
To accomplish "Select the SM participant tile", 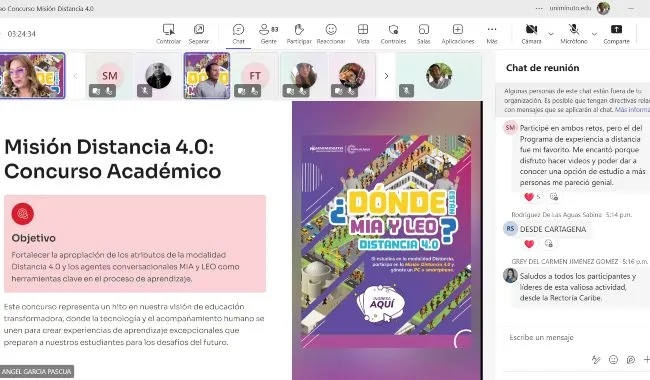I will 110,76.
